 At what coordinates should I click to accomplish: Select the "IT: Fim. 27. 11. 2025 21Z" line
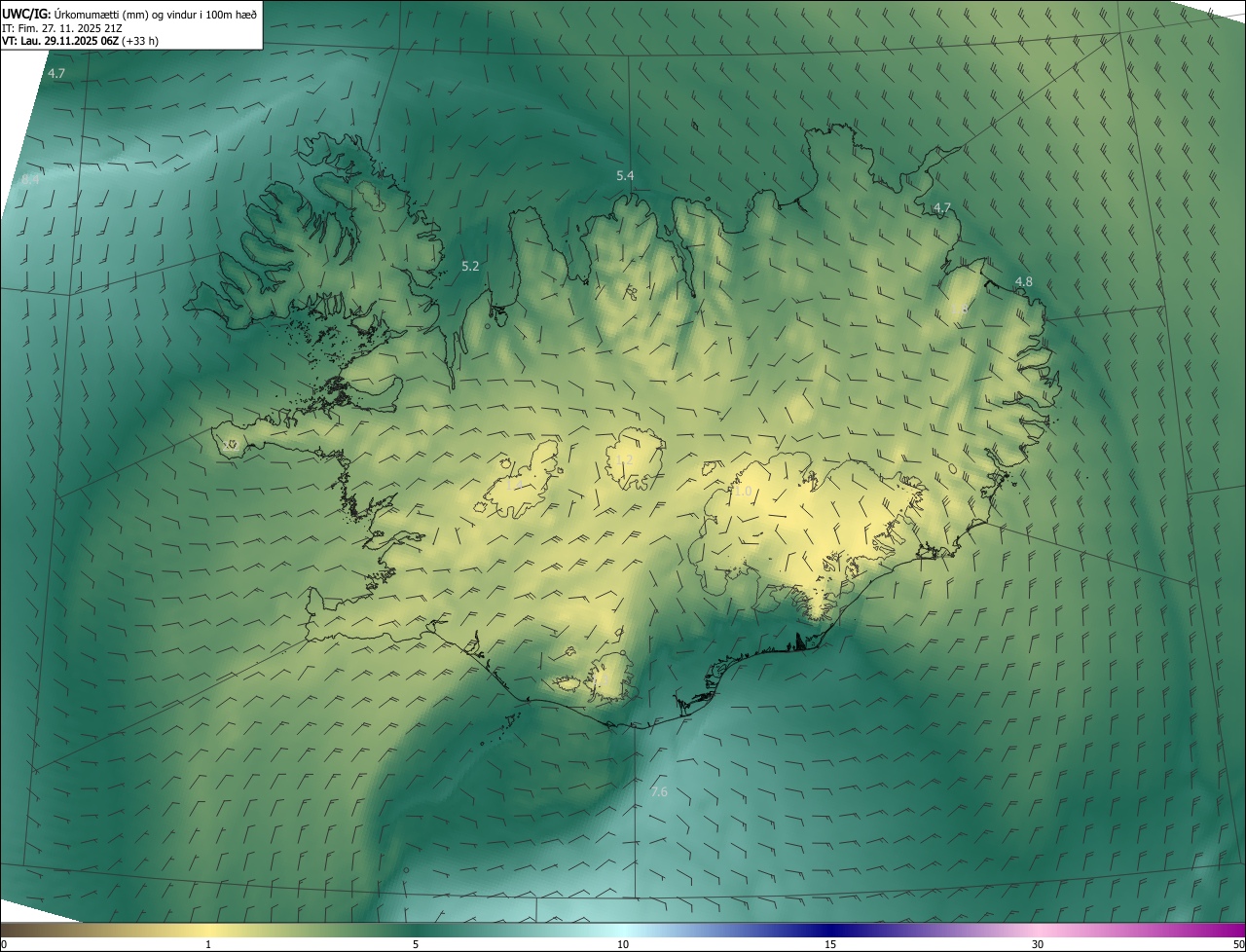coord(61,27)
